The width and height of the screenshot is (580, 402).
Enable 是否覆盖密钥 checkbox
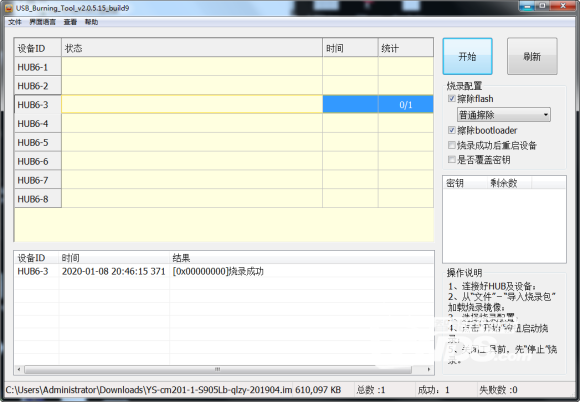(x=452, y=159)
